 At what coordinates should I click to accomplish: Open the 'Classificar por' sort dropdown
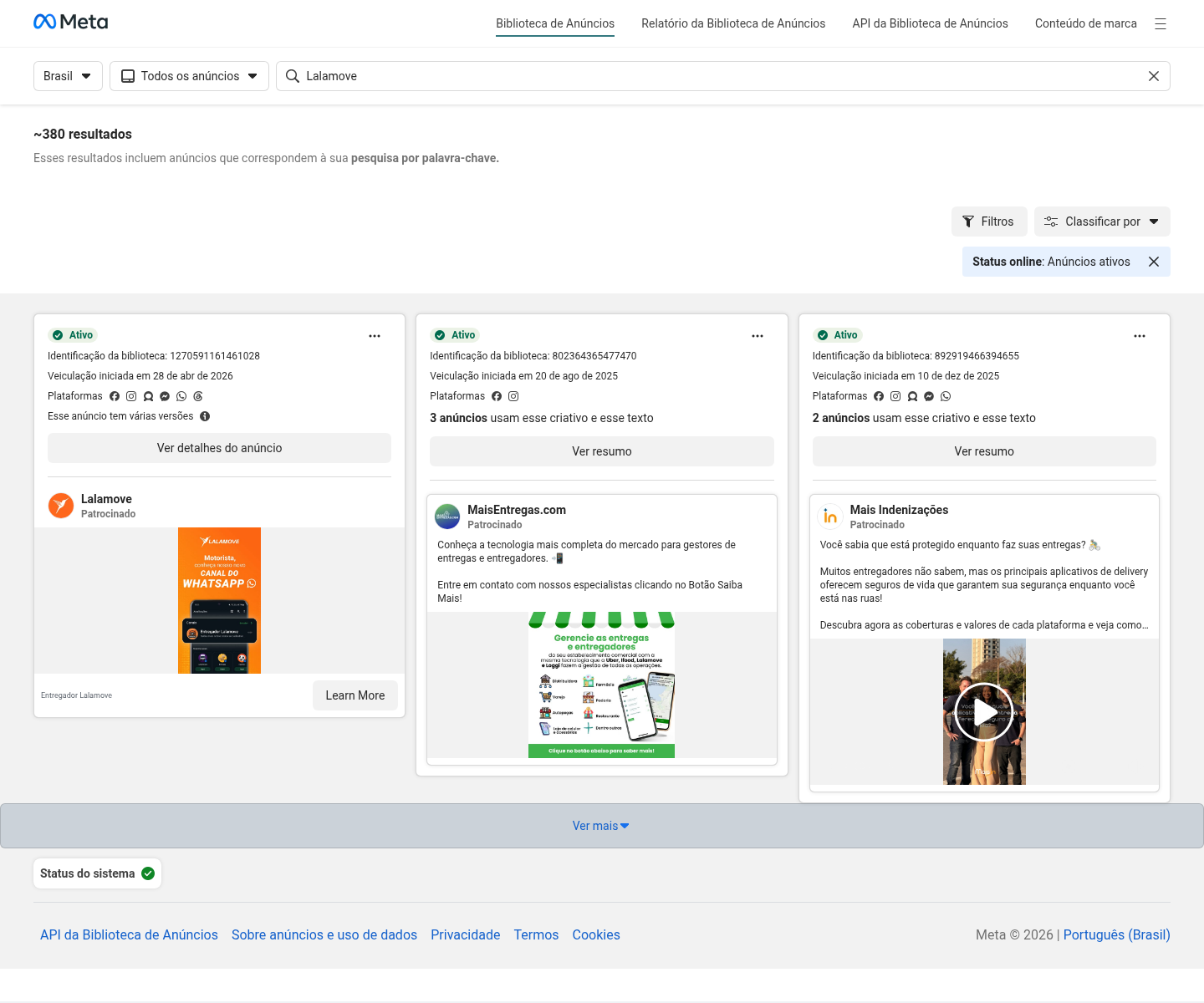1102,221
